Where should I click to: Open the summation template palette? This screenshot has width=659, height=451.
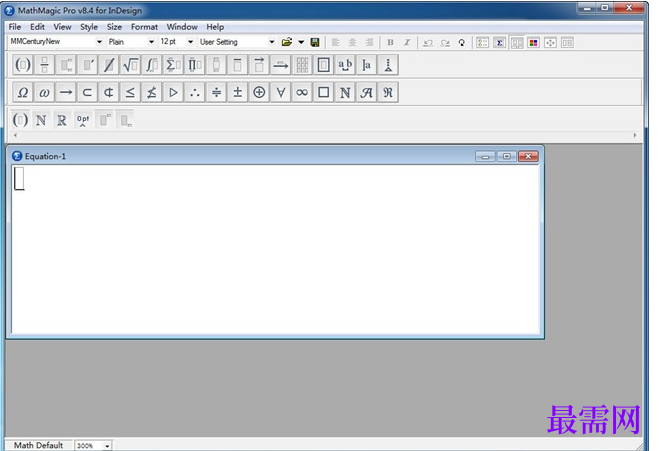173,65
